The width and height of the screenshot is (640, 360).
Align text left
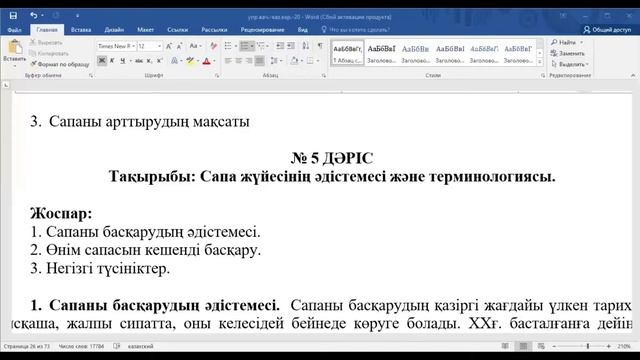coord(228,61)
